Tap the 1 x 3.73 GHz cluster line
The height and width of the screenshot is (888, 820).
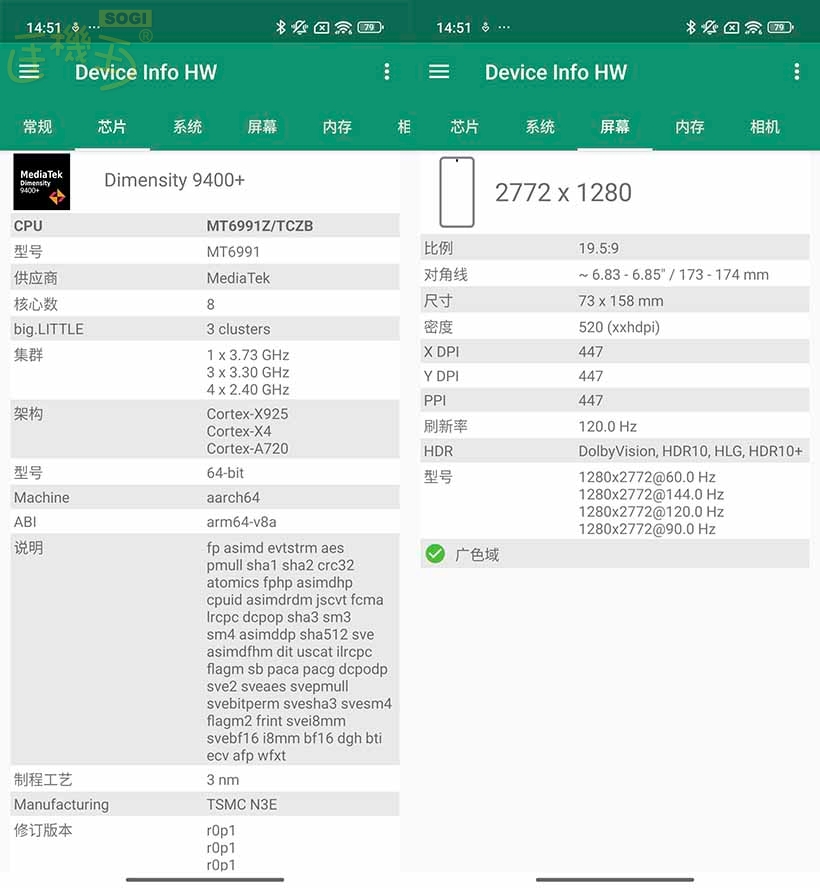(248, 355)
